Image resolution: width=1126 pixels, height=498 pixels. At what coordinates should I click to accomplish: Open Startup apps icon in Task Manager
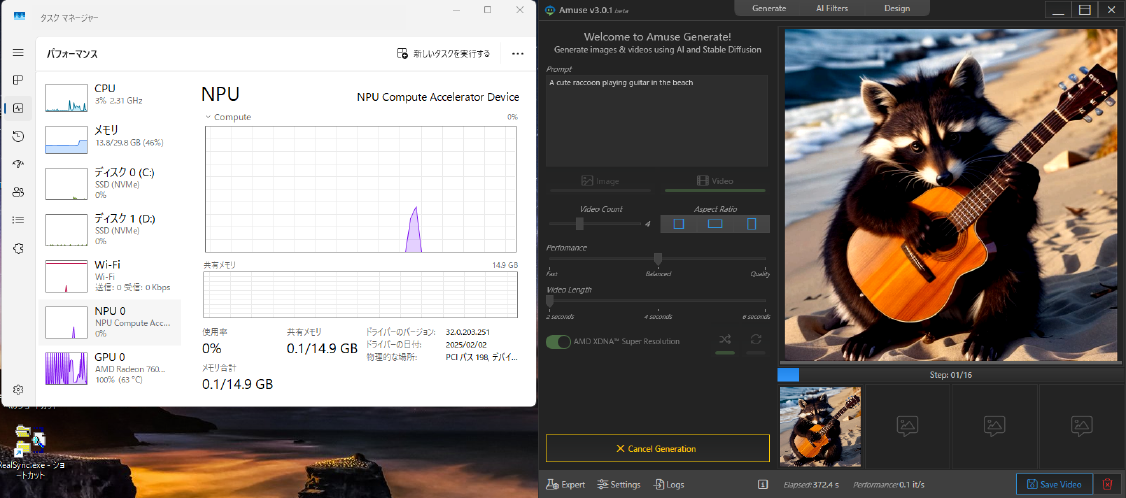pyautogui.click(x=18, y=165)
